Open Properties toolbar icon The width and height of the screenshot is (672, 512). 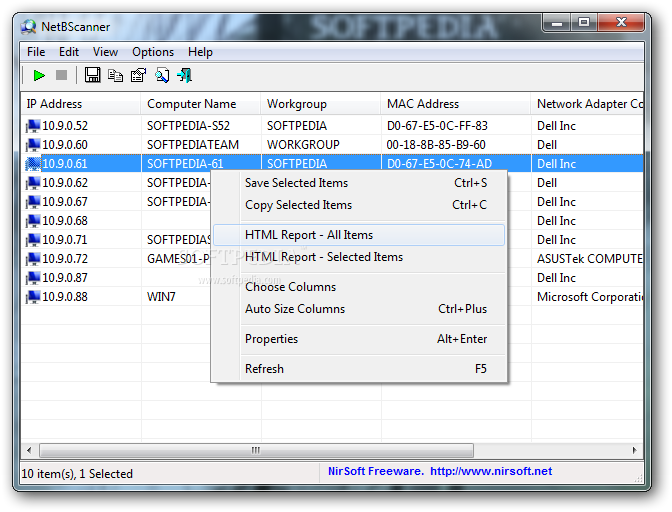pos(138,75)
